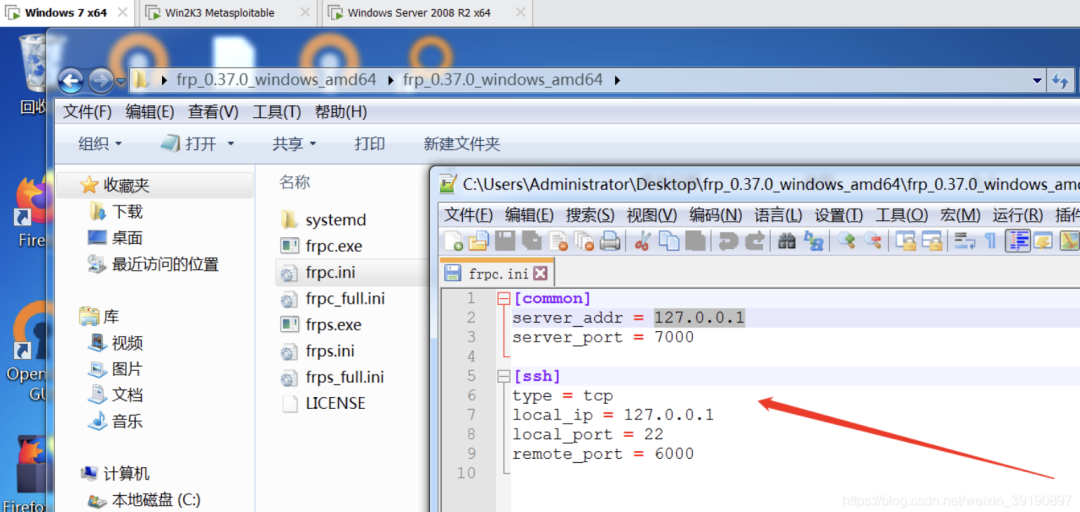Click the Redo arrow icon
The height and width of the screenshot is (512, 1080).
click(754, 240)
